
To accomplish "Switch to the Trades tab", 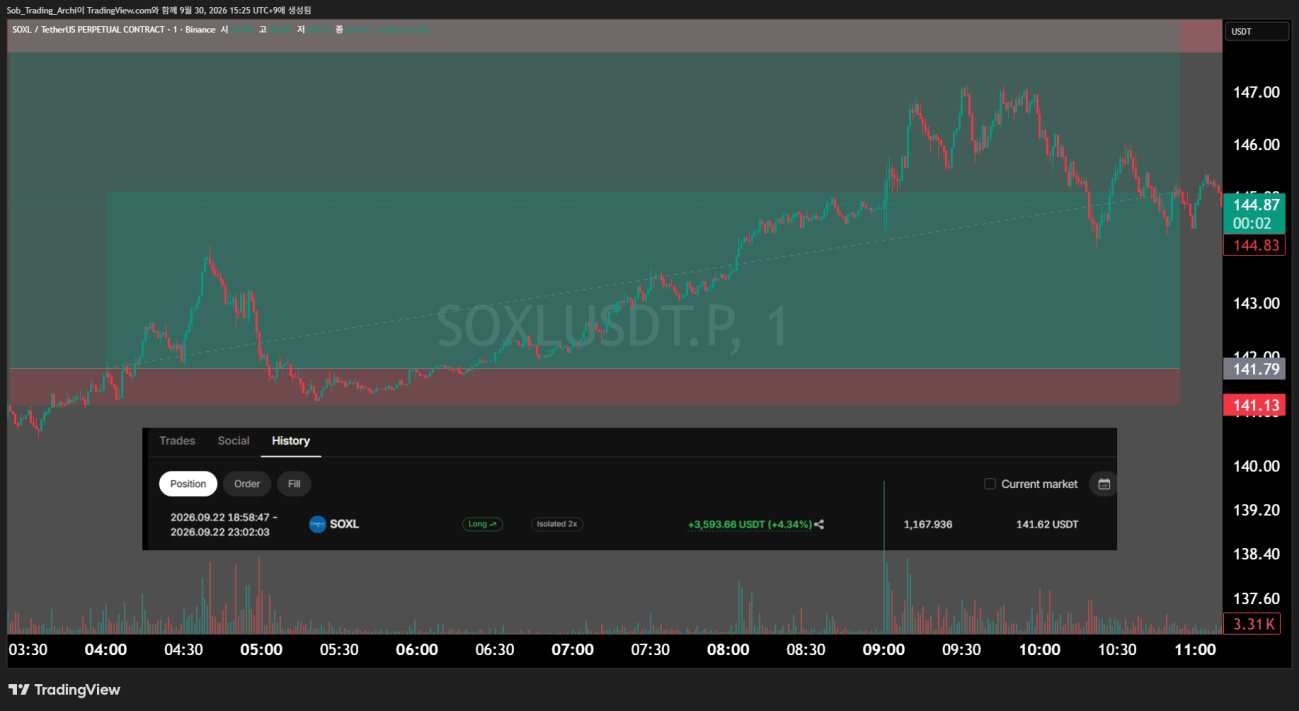I will point(177,441).
